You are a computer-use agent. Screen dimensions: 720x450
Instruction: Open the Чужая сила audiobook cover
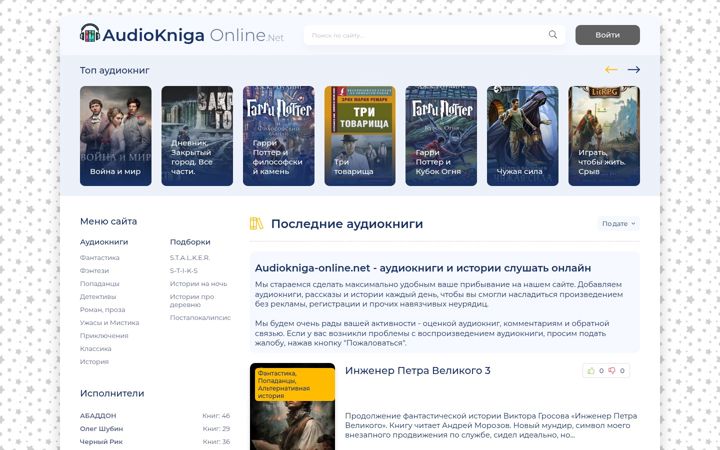[x=523, y=136]
